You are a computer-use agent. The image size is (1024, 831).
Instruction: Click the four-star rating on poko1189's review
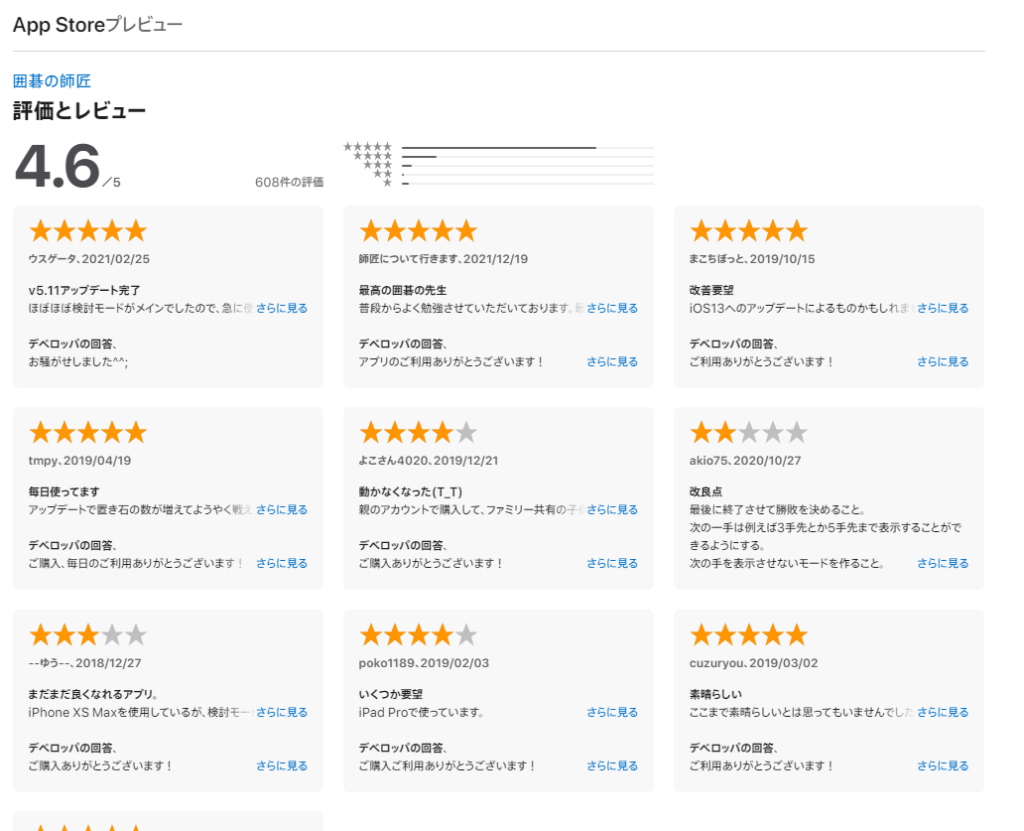tap(418, 633)
